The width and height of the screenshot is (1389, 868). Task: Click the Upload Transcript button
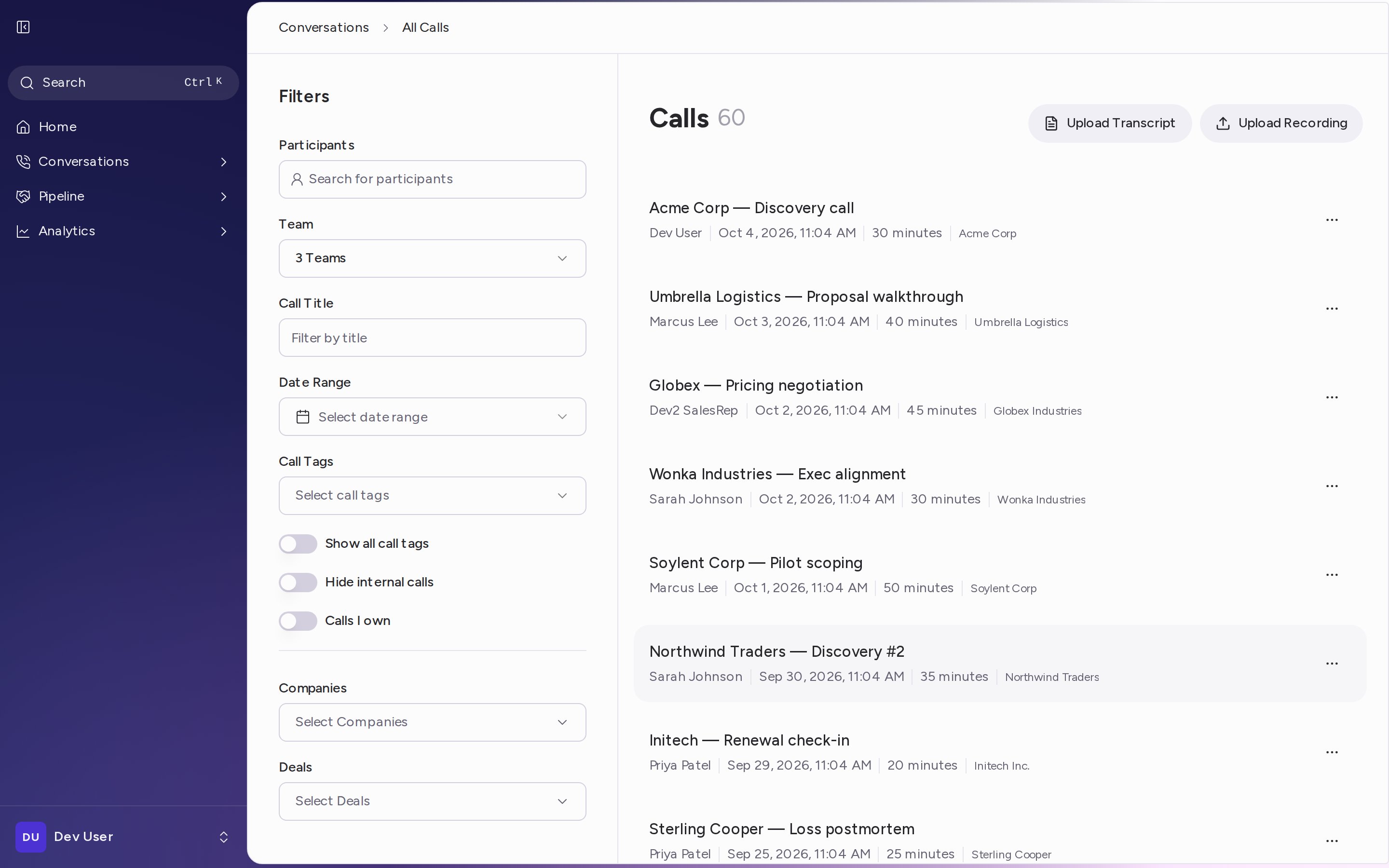click(1109, 123)
